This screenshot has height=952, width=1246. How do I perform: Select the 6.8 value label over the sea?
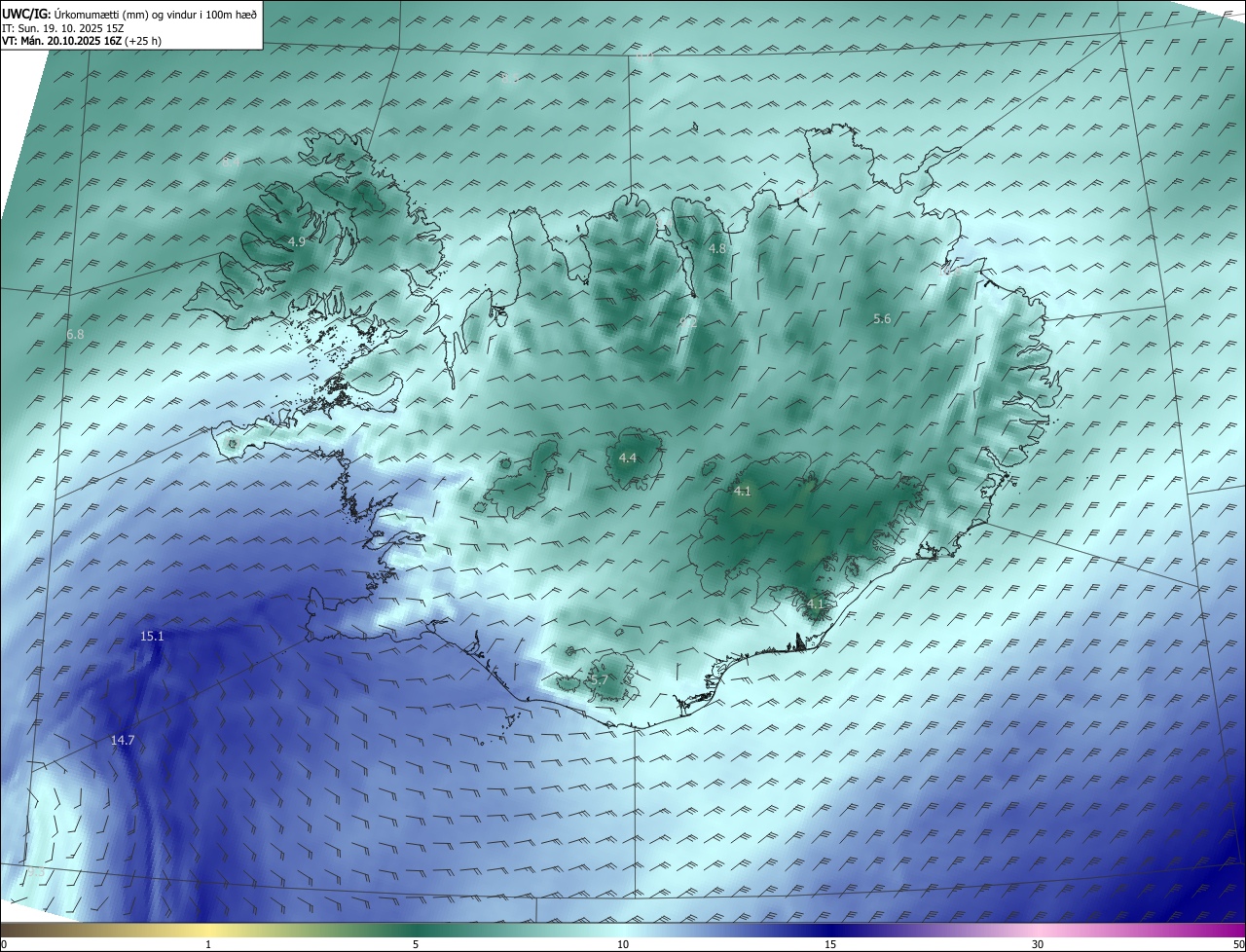[x=75, y=335]
